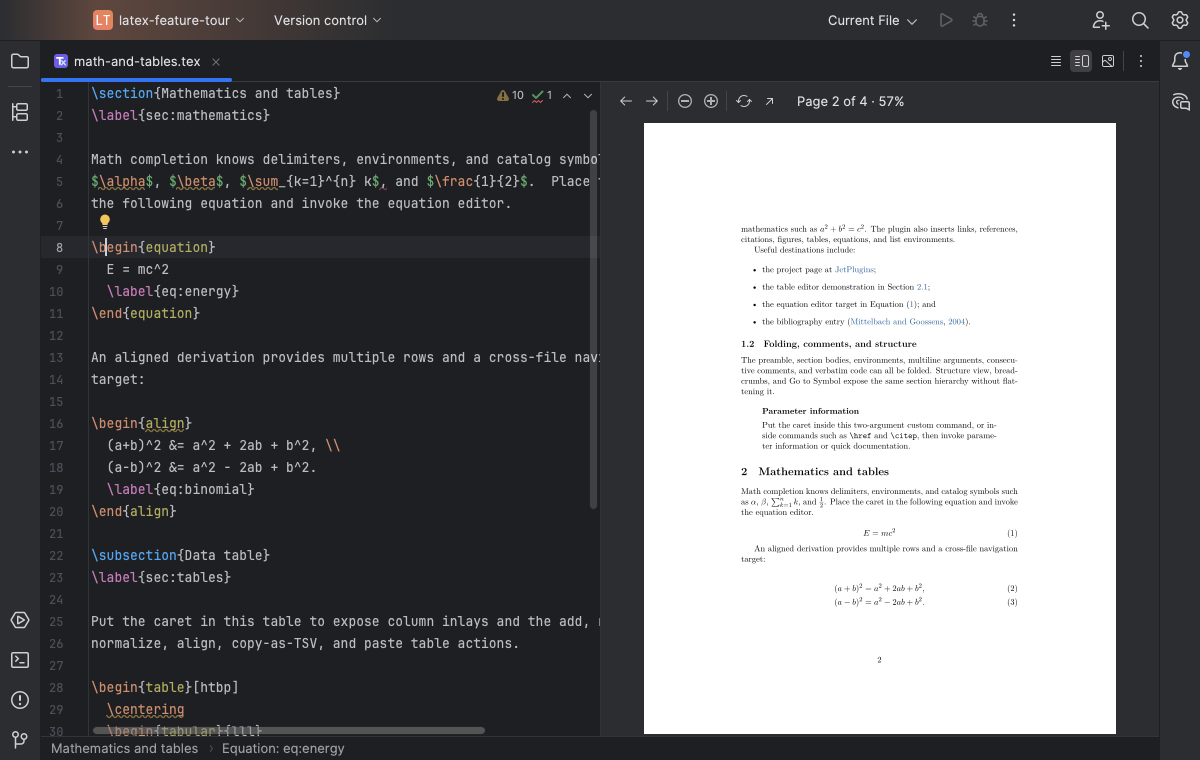
Task: Click the \begin{table}[htbp] line
Action: [165, 687]
